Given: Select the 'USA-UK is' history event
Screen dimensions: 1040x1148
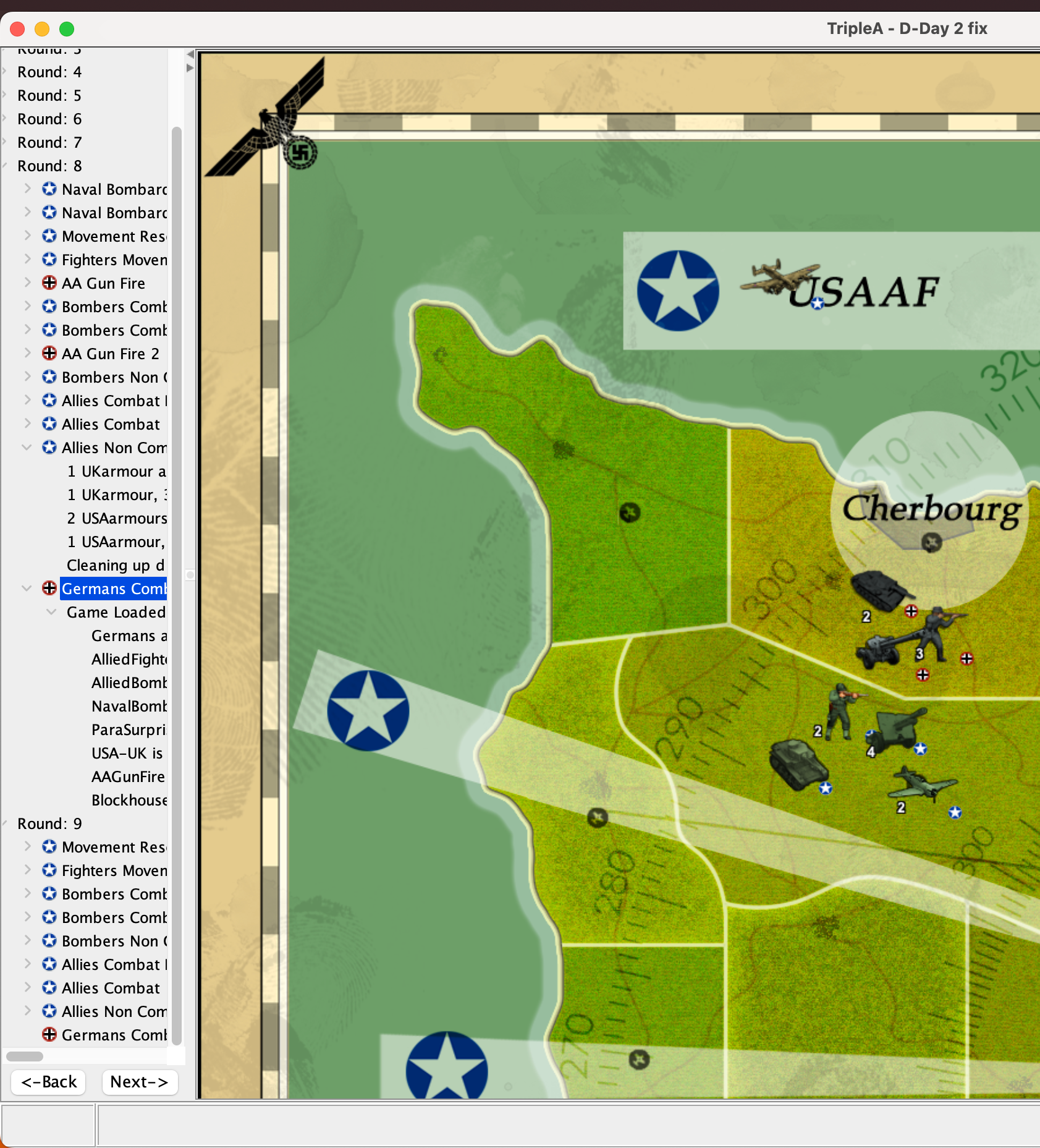Looking at the screenshot, I should [127, 753].
